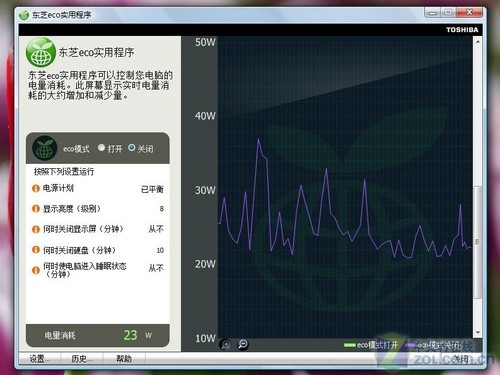The image size is (500, 375).
Task: Click the 何时关闭显示屏（分钟） label
Action: click(x=83, y=229)
